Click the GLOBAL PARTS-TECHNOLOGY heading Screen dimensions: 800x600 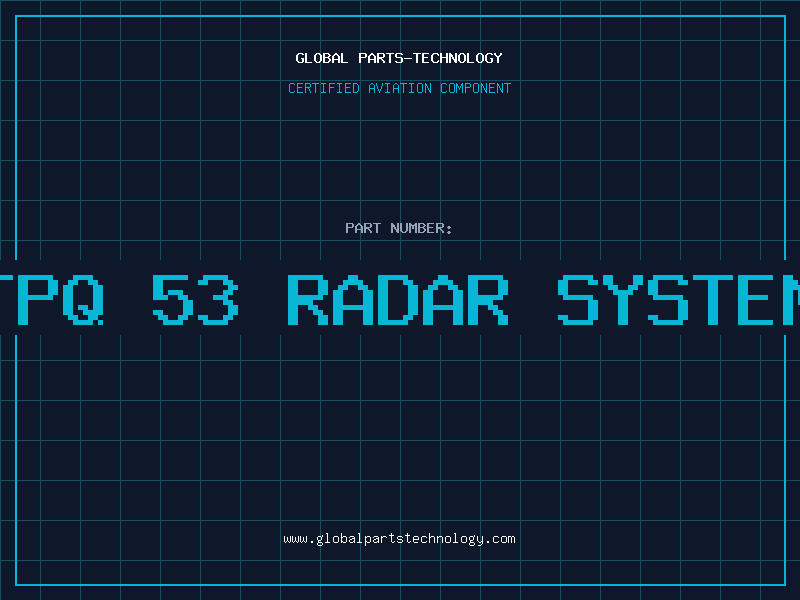(399, 58)
